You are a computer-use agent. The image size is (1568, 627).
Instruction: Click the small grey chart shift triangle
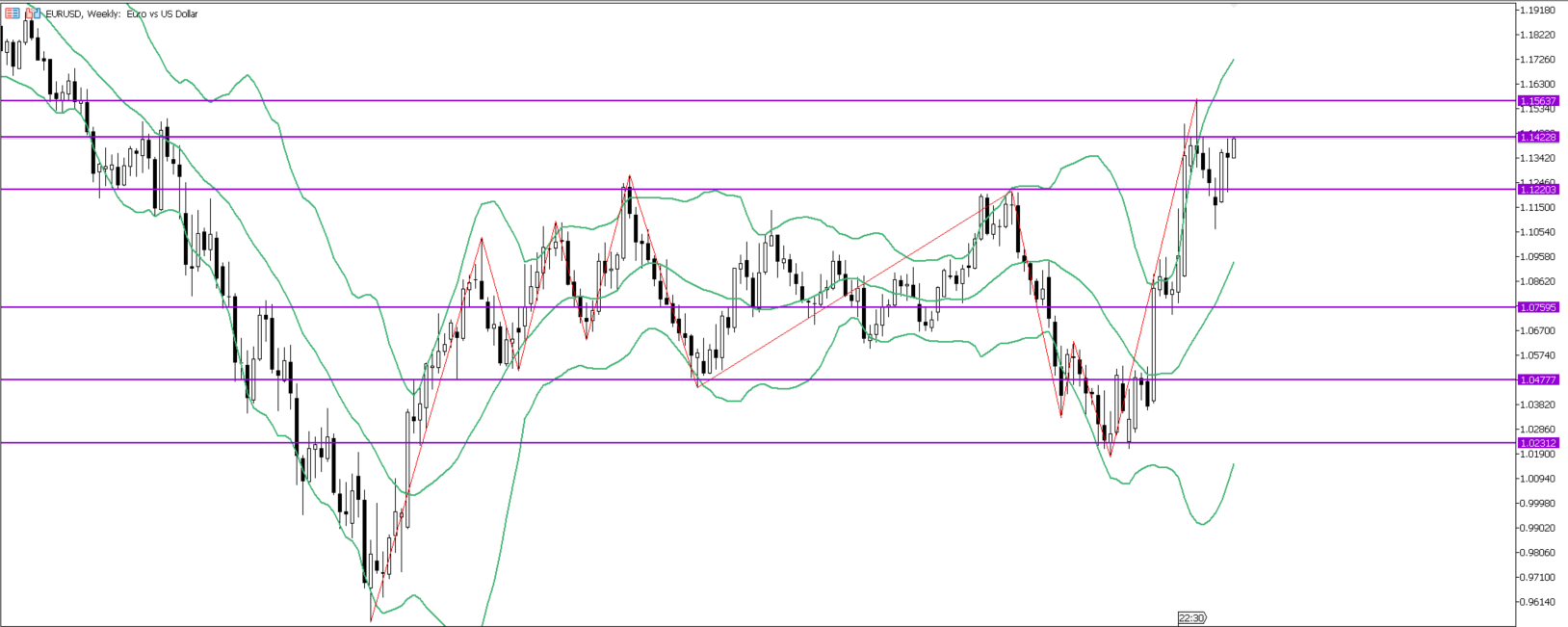click(x=1234, y=5)
